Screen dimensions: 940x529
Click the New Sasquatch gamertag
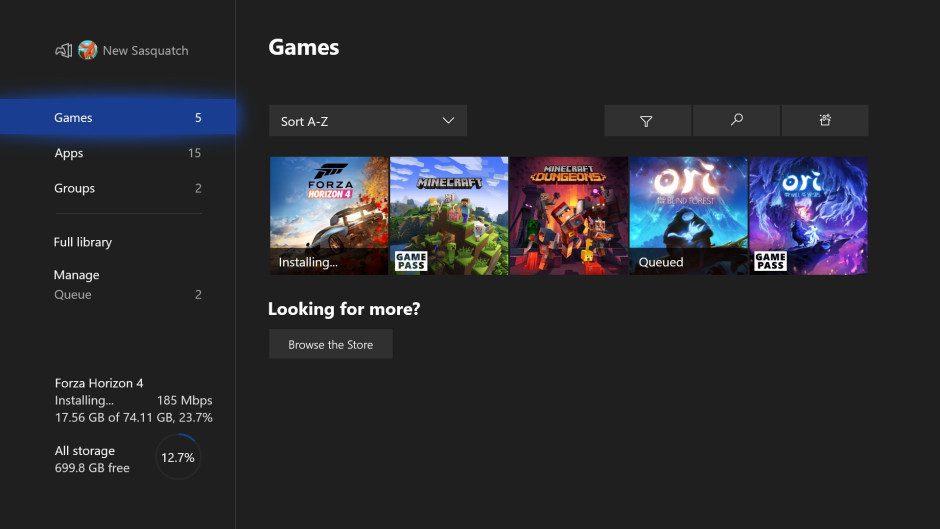click(x=145, y=51)
